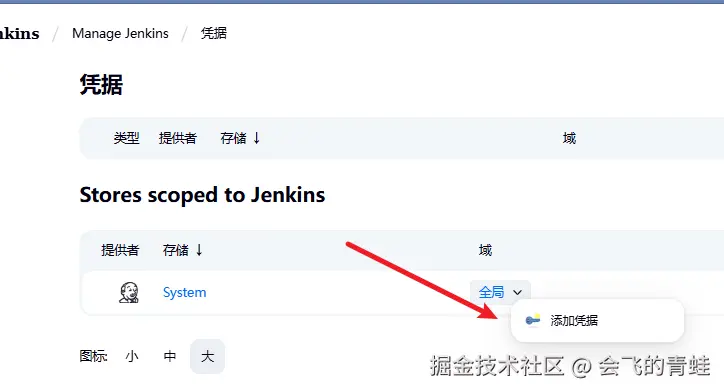Open the System store link

coord(184,292)
